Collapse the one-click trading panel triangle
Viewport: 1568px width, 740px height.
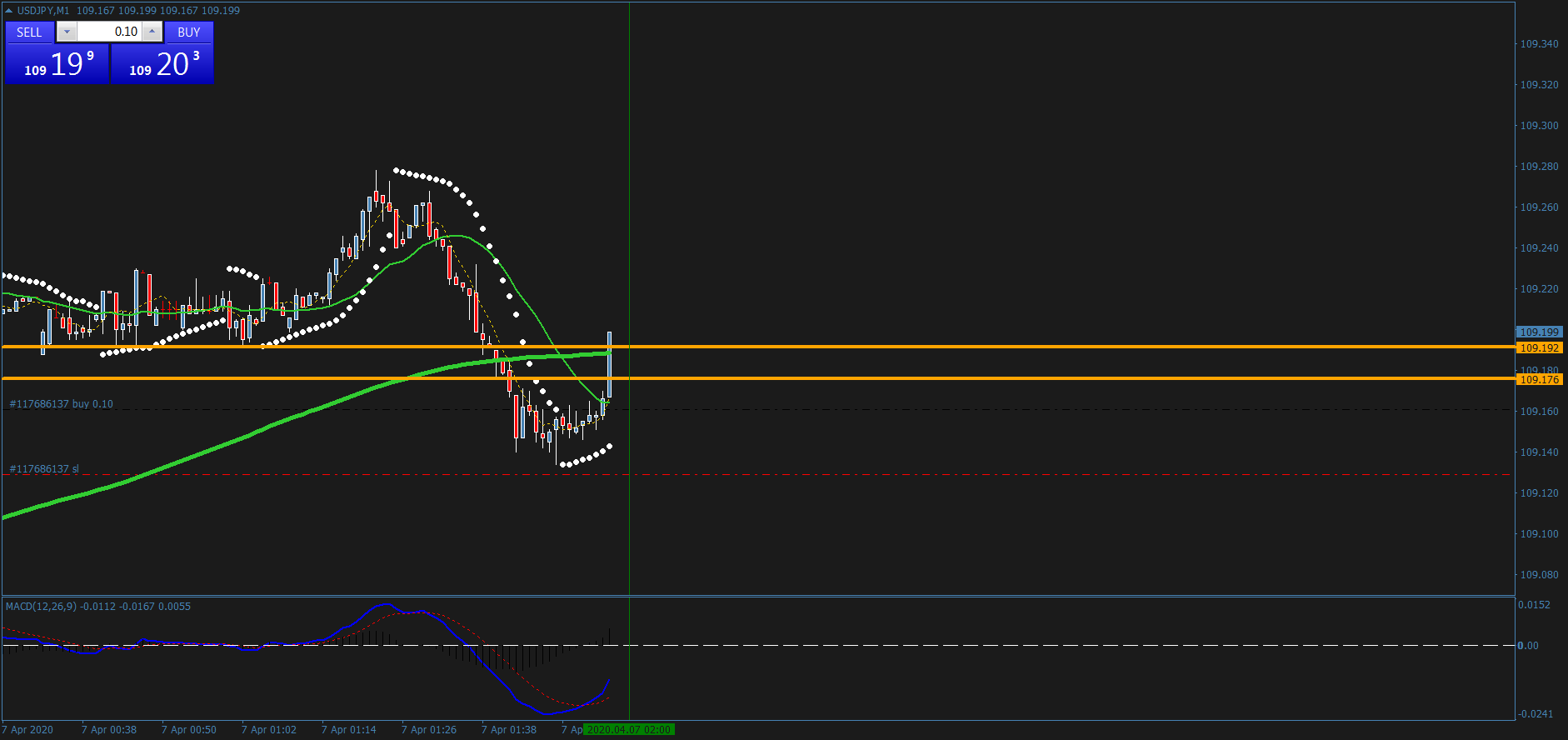[8, 11]
